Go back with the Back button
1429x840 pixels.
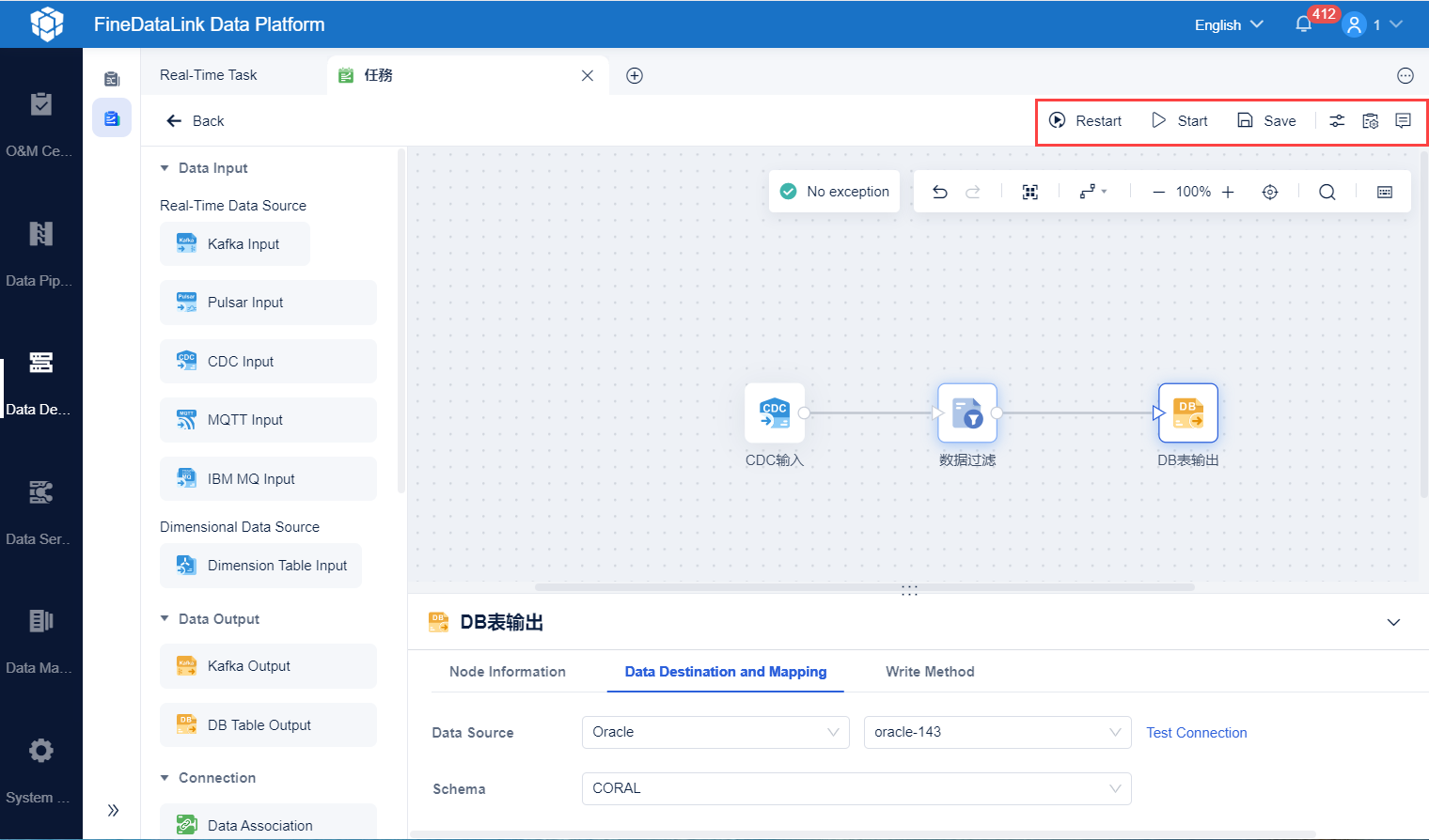[196, 120]
